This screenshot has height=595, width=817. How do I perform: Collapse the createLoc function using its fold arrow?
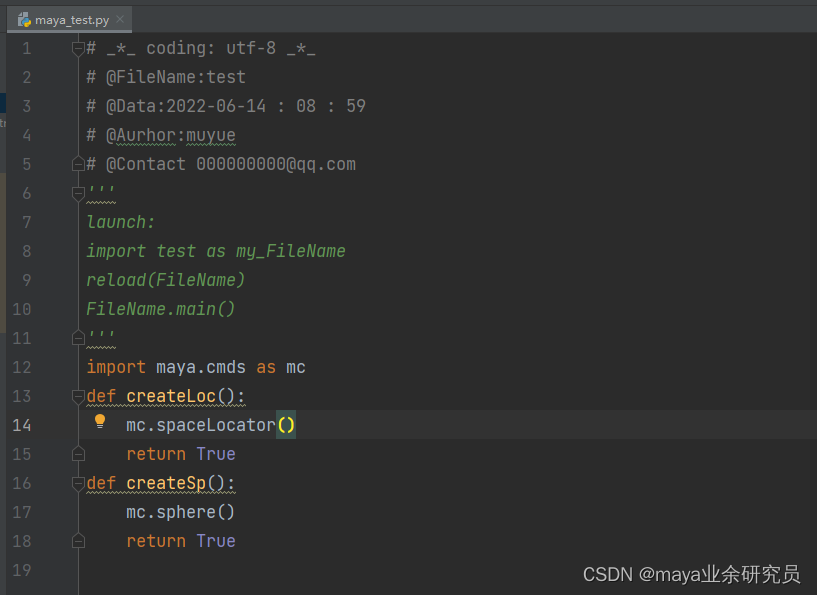coord(78,395)
